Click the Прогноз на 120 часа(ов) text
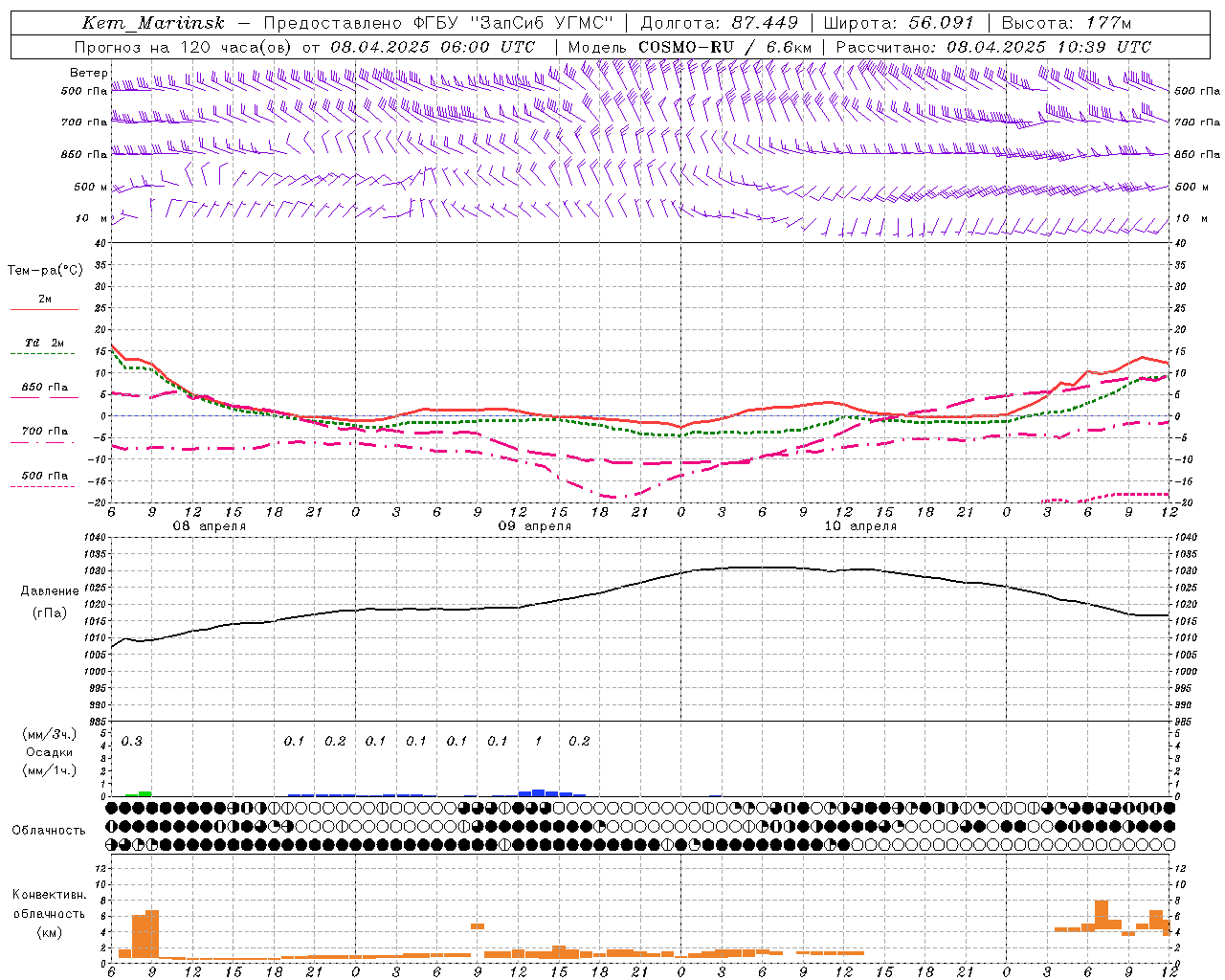The width and height of the screenshot is (1225, 980). point(185,47)
